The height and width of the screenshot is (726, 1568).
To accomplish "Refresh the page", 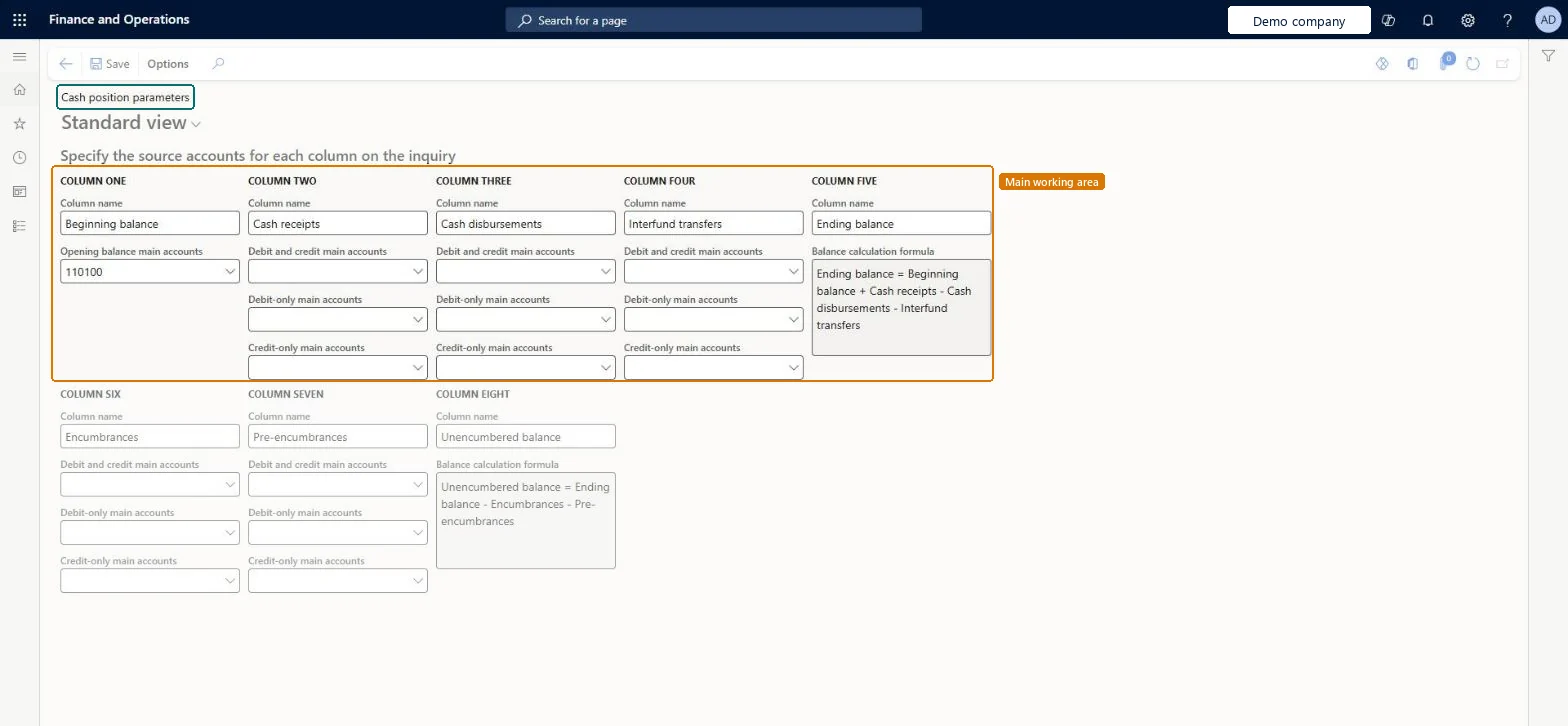I will click(1473, 64).
